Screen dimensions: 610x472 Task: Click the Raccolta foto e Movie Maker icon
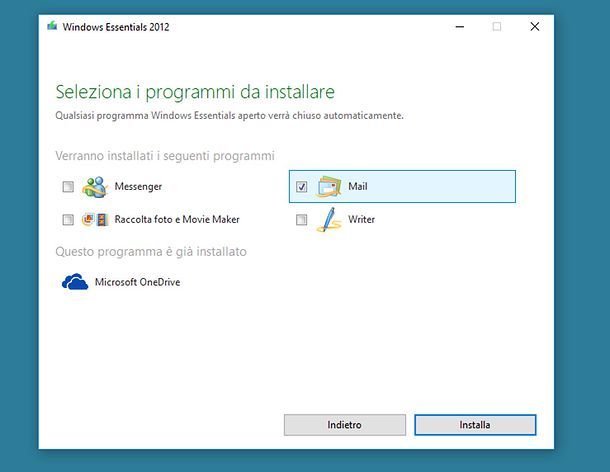click(x=95, y=220)
